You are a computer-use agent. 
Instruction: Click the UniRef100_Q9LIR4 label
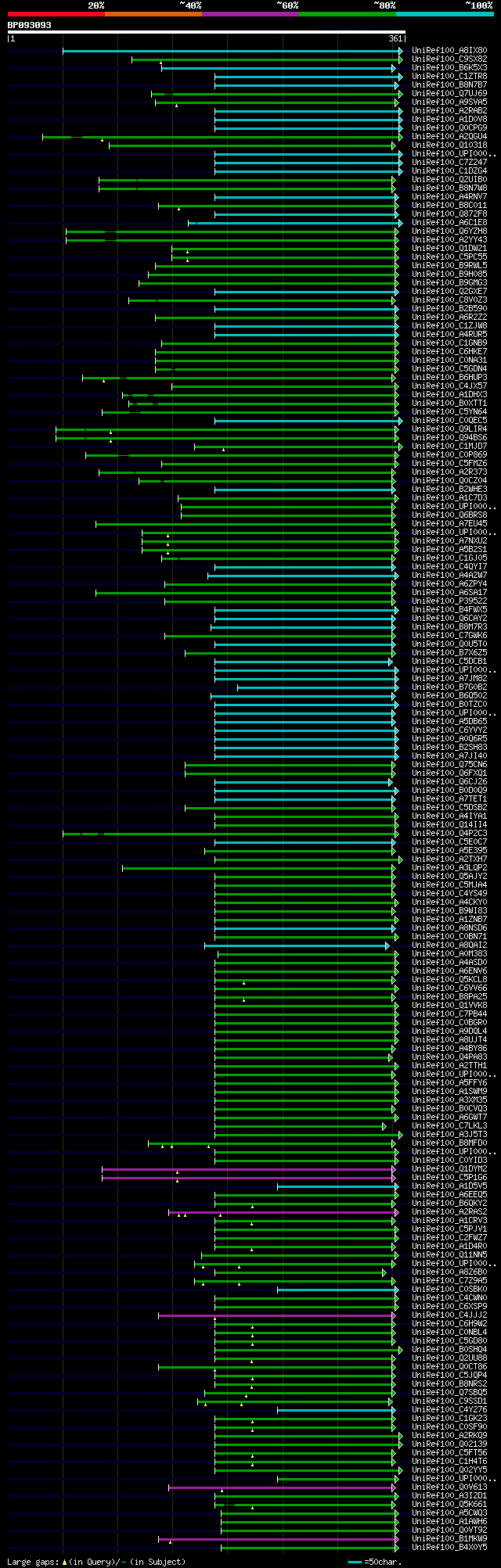tap(449, 429)
